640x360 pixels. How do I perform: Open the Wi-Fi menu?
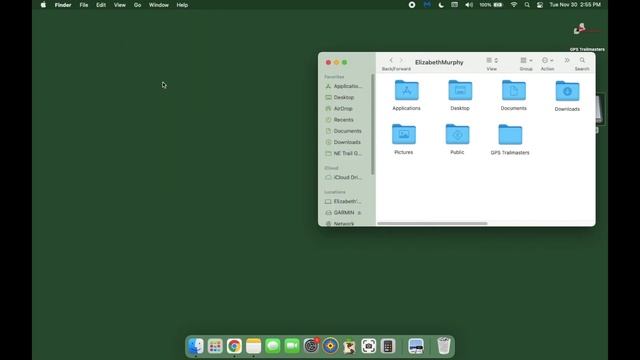(x=513, y=5)
